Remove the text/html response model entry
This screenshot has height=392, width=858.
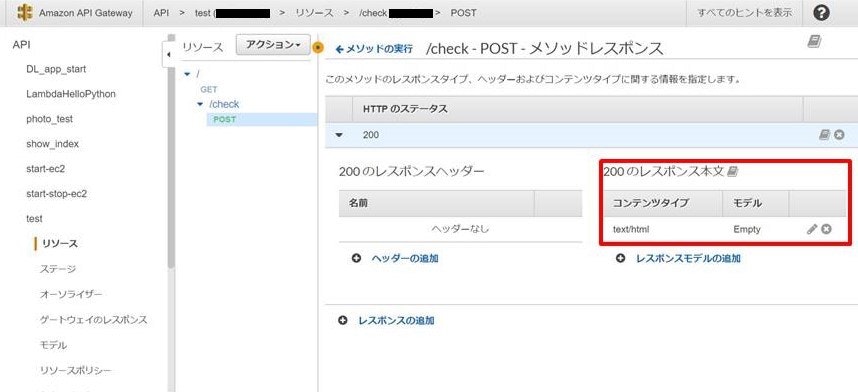click(x=826, y=229)
